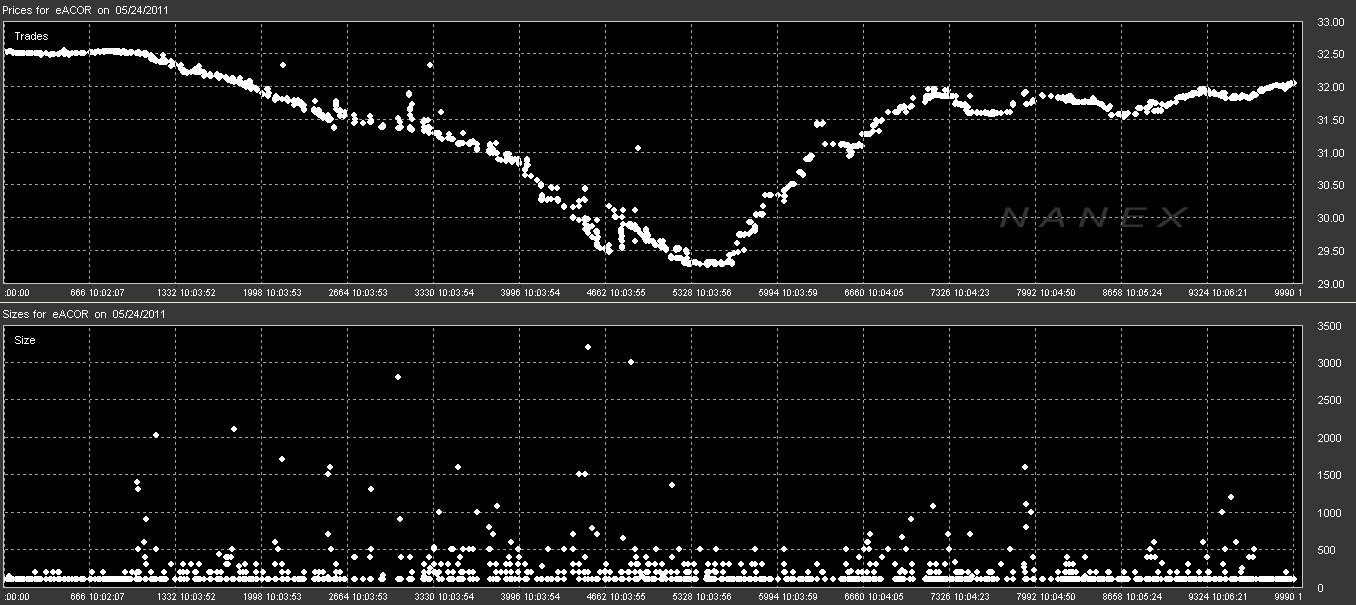The image size is (1356, 605).
Task: Click the size data point at exactly 3000
Action: 631,362
